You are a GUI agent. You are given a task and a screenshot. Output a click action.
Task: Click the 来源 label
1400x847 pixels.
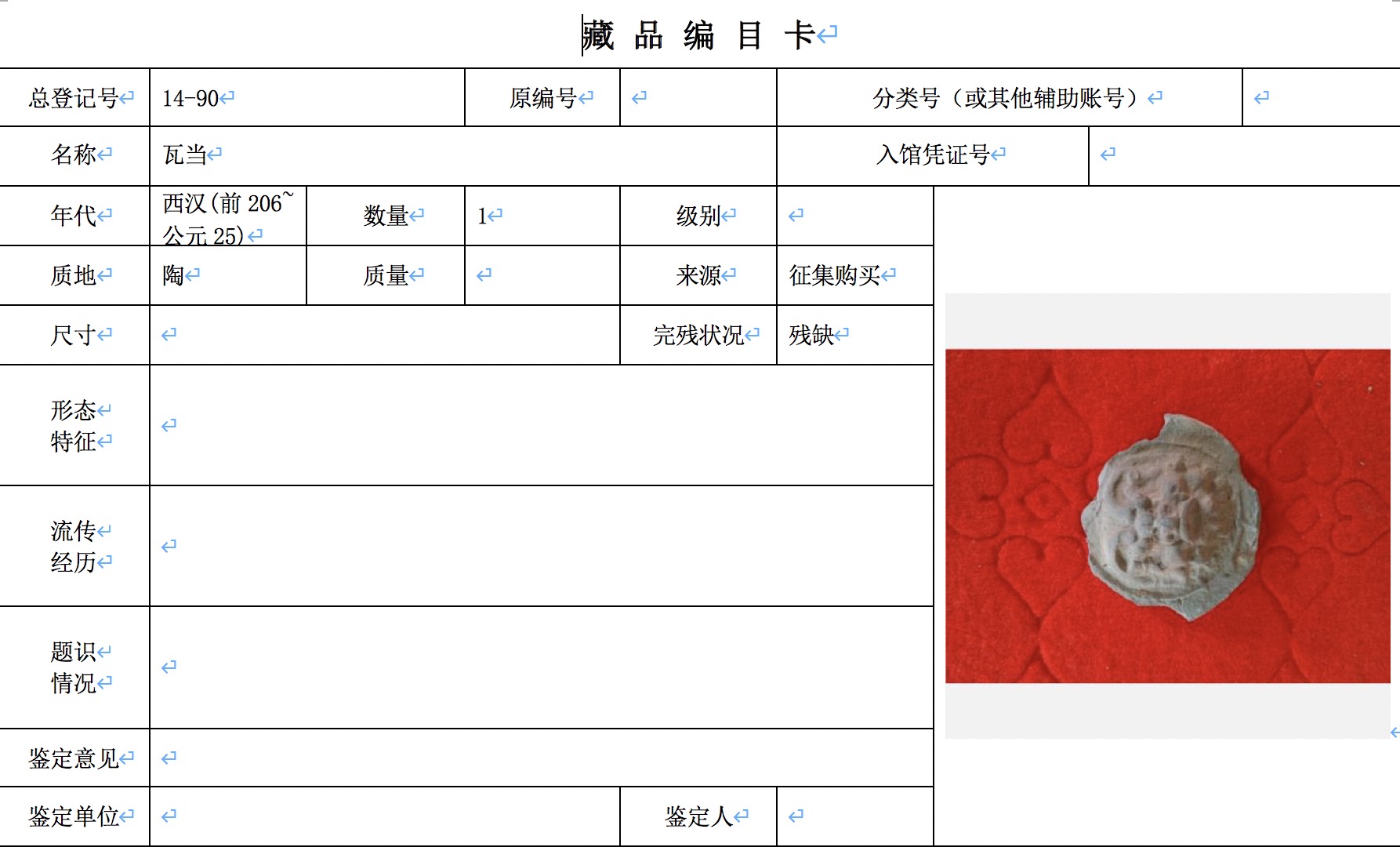click(698, 275)
